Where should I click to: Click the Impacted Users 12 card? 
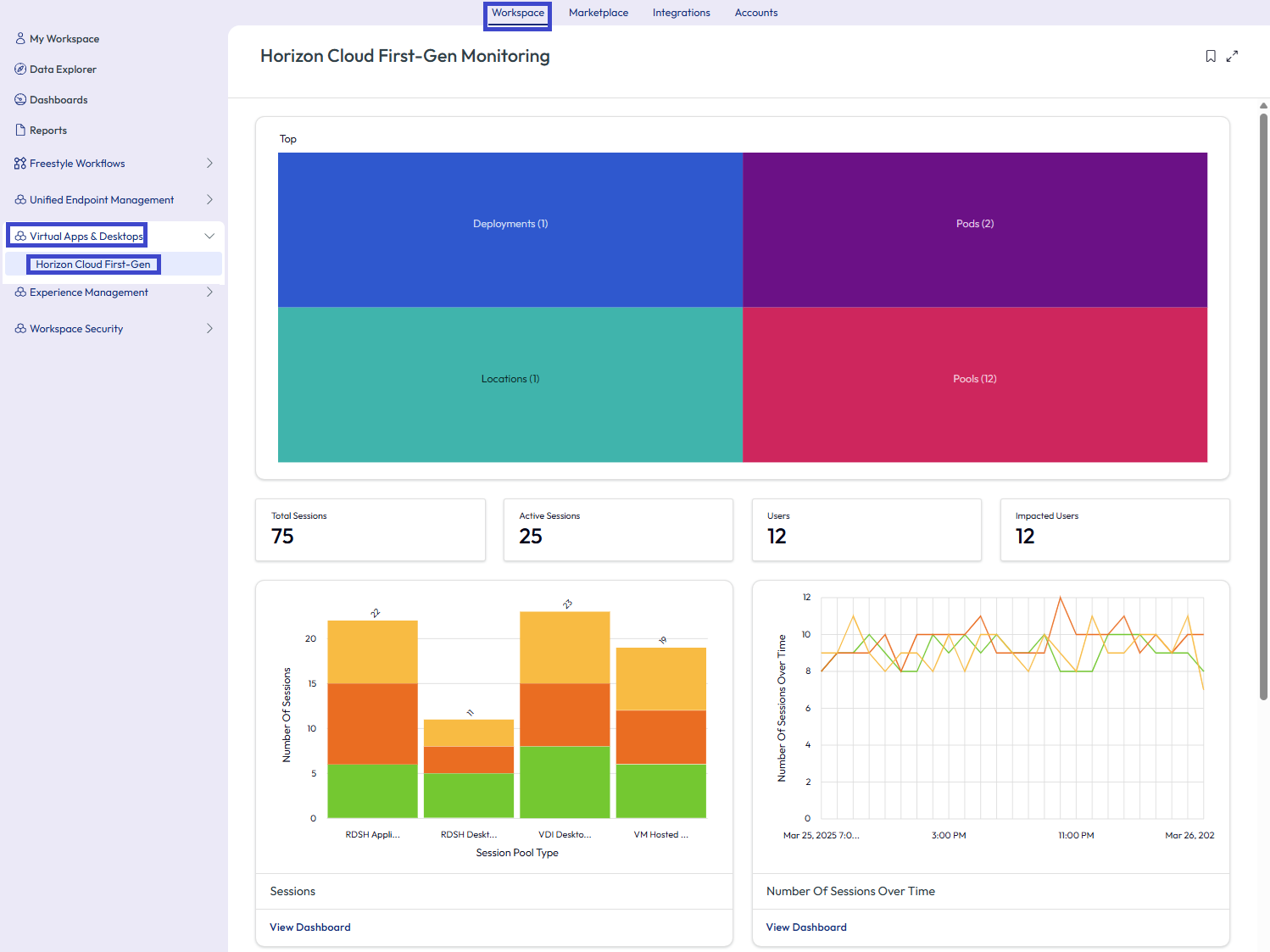[1115, 530]
